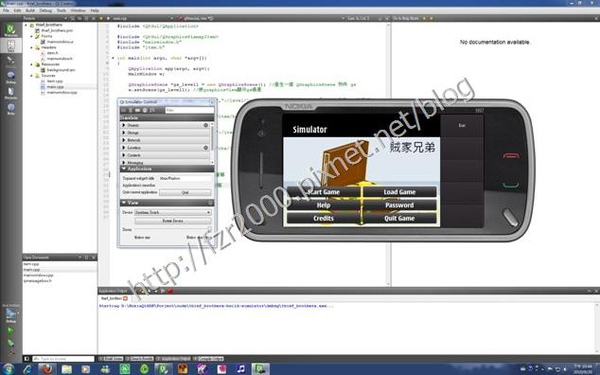The image size is (600, 375).
Task: Open the Tools menu
Action: point(61,11)
